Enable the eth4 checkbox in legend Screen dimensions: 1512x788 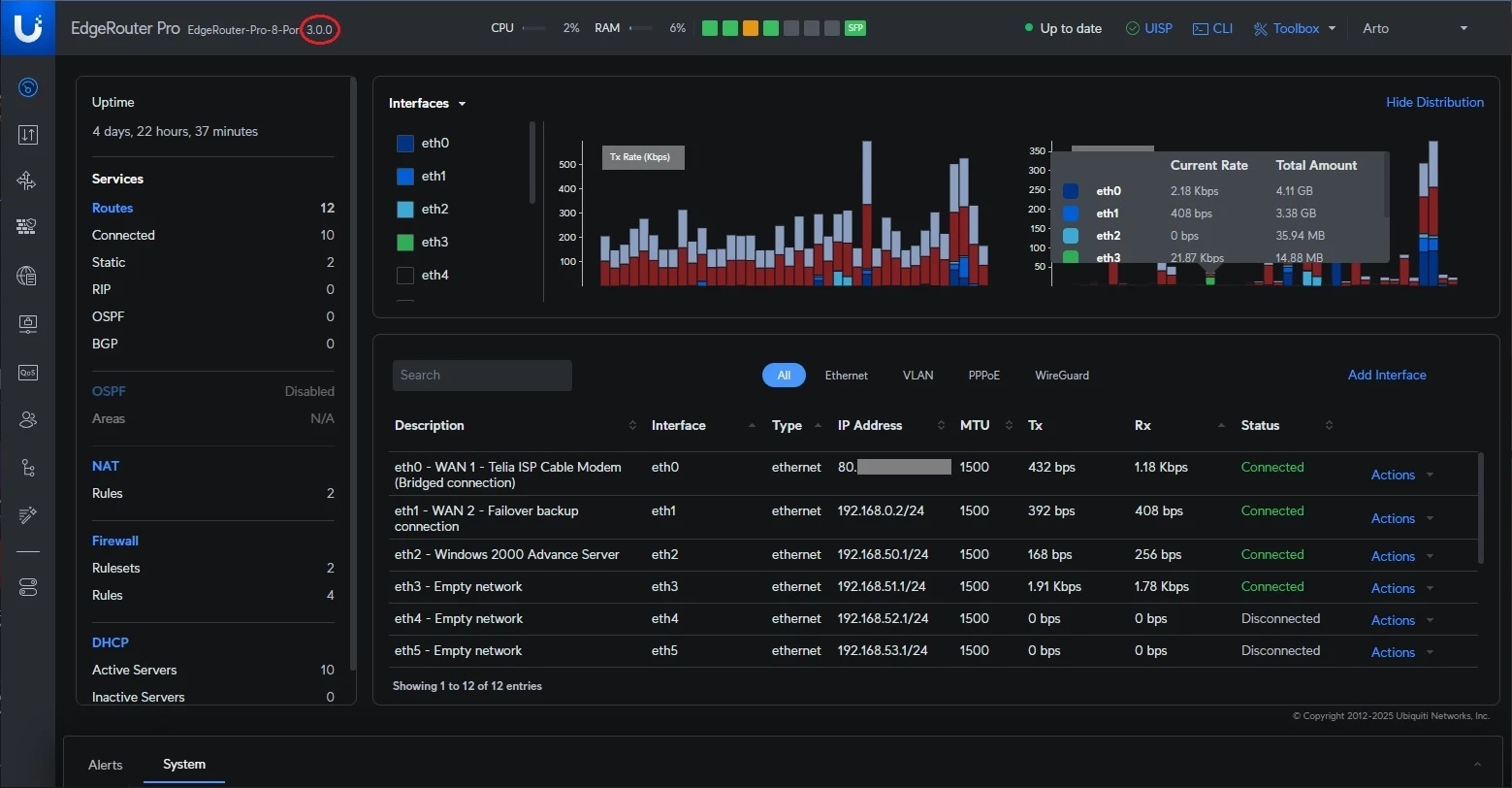(x=405, y=276)
